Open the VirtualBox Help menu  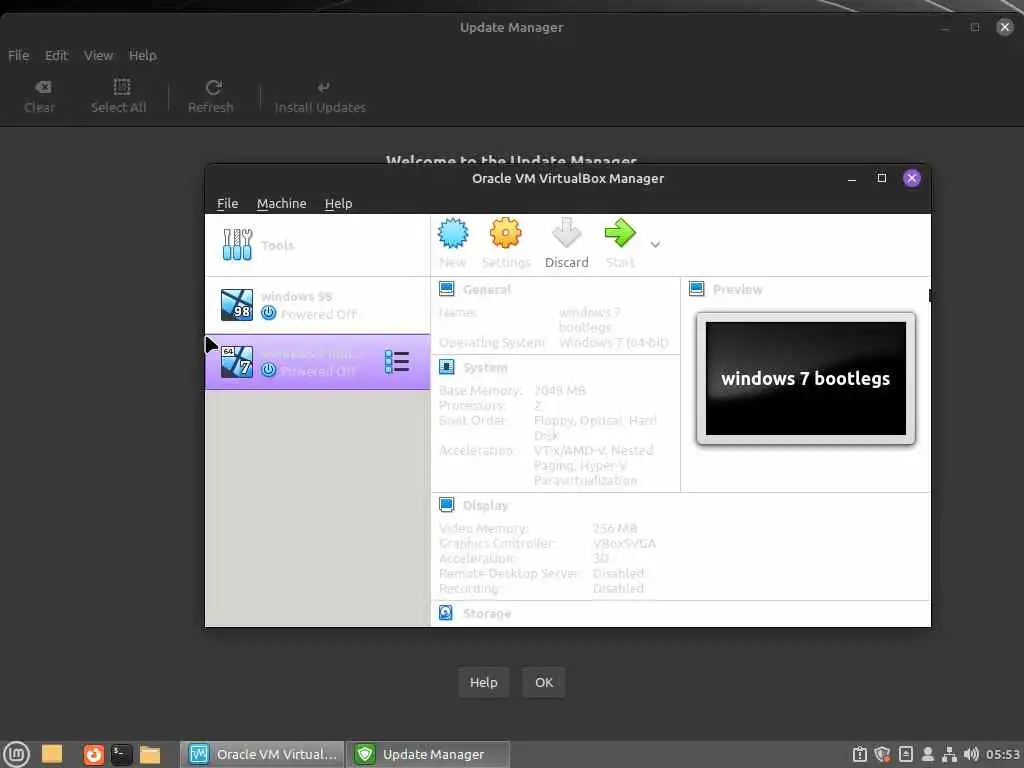pyautogui.click(x=338, y=203)
